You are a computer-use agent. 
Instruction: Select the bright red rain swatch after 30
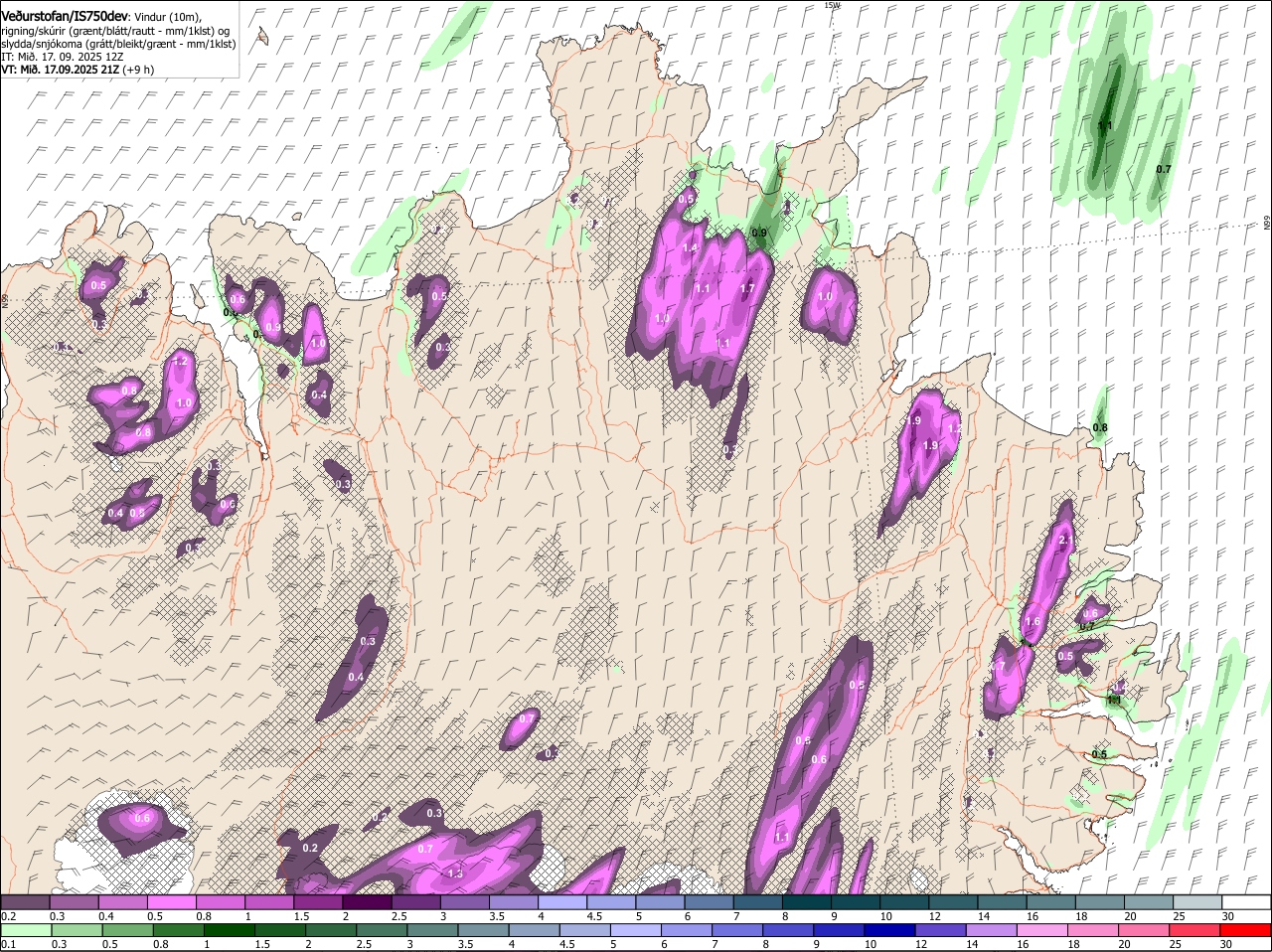pos(1245,931)
